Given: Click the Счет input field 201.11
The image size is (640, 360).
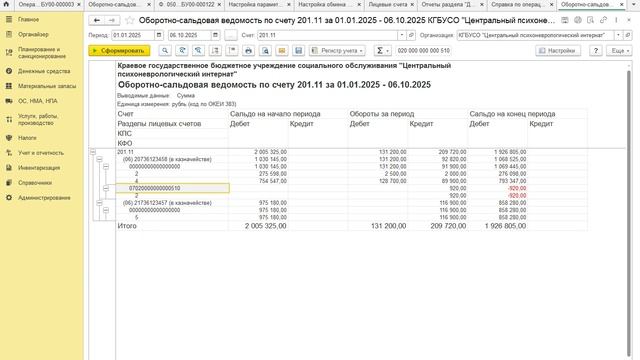Looking at the screenshot, I should click(x=327, y=35).
